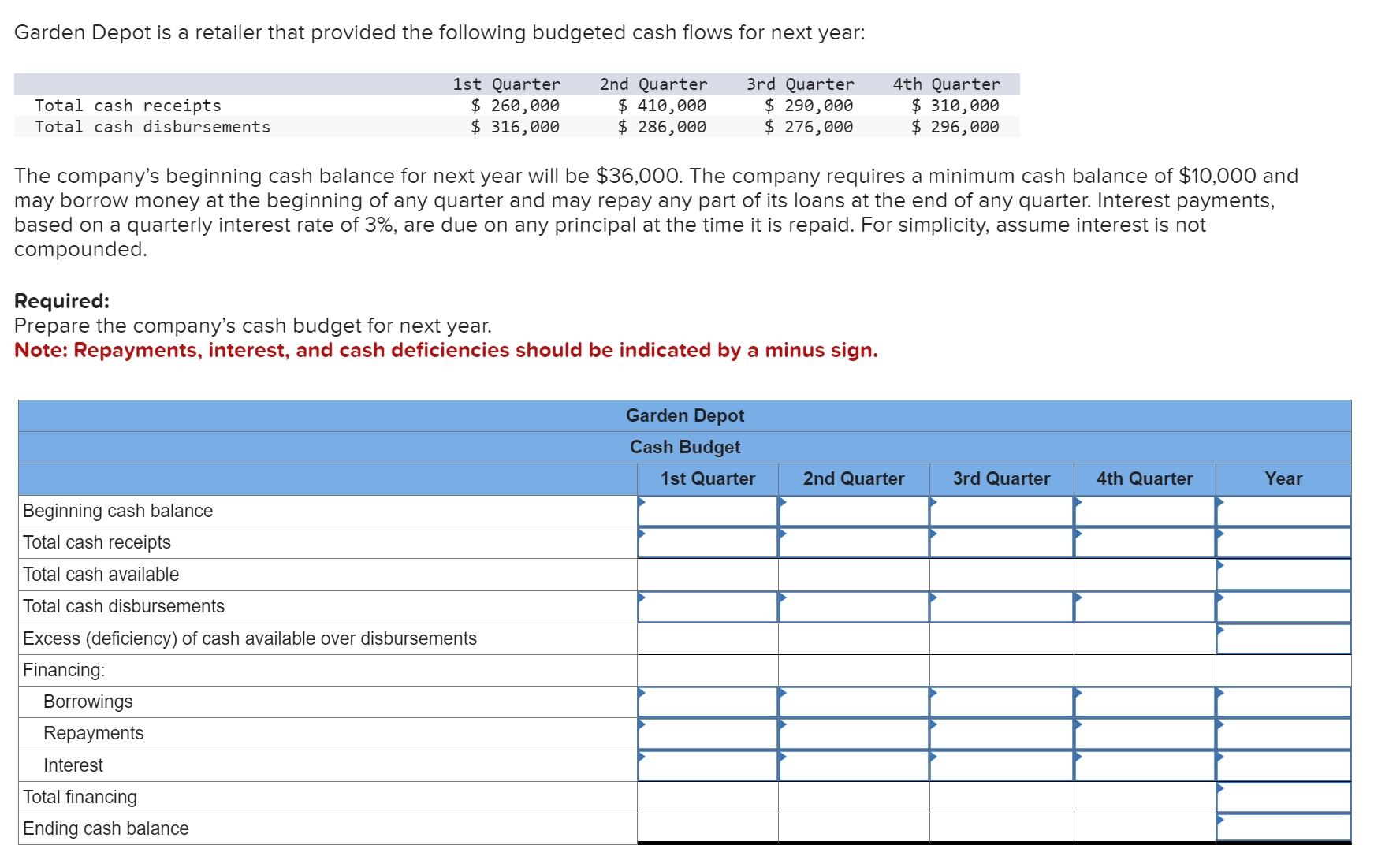1400x856 pixels.
Task: Select Repayments cell for 4th Quarter
Action: point(1145,734)
